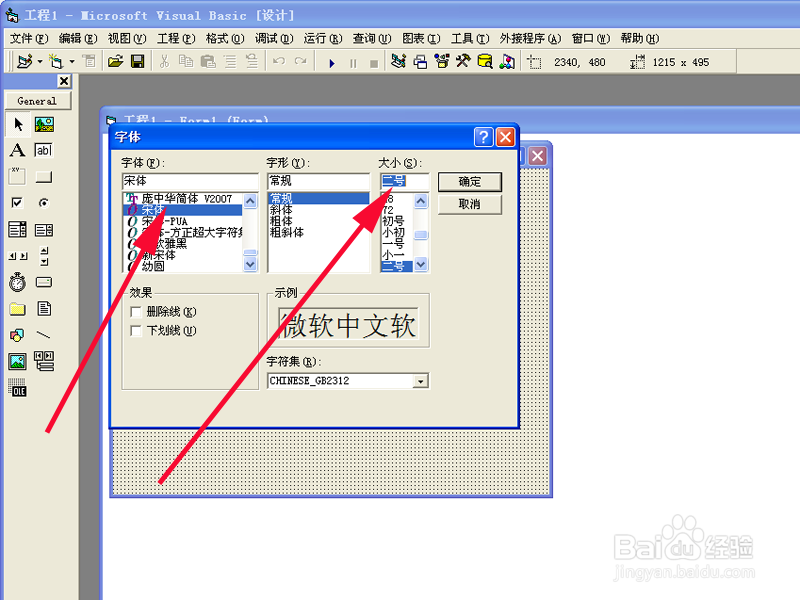
Task: Select the Shape control tool
Action: [x=17, y=335]
